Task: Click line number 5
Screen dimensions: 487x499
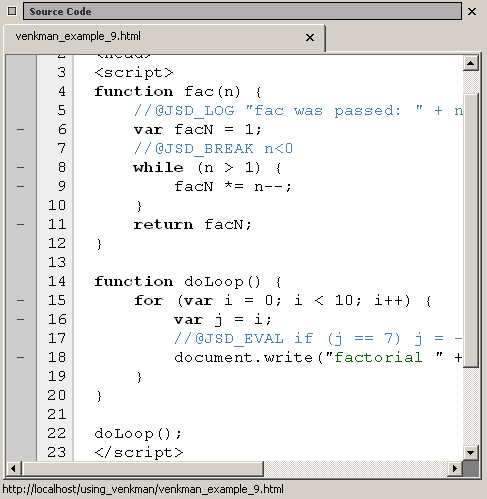Action: pos(62,110)
